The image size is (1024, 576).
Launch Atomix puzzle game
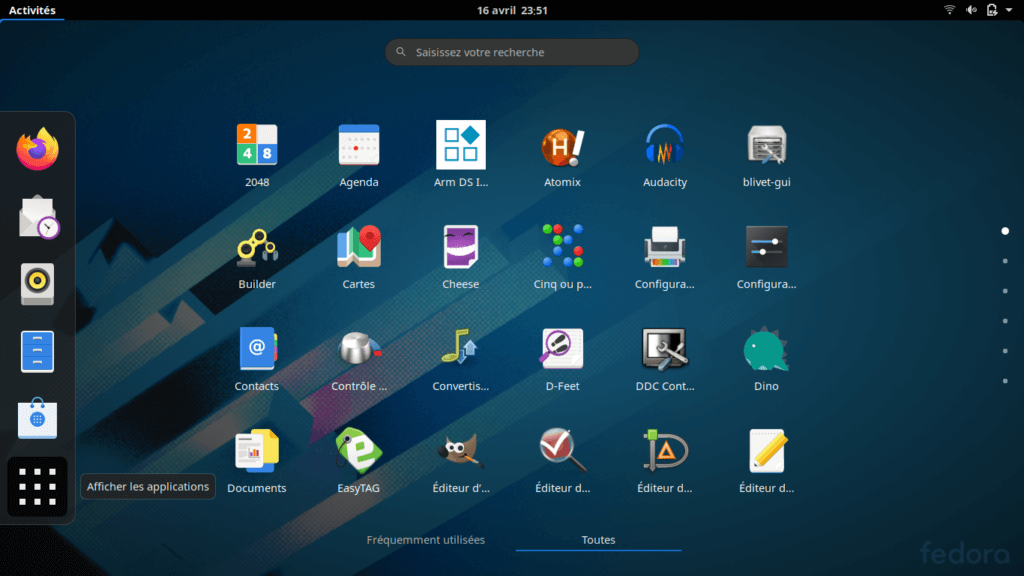562,145
